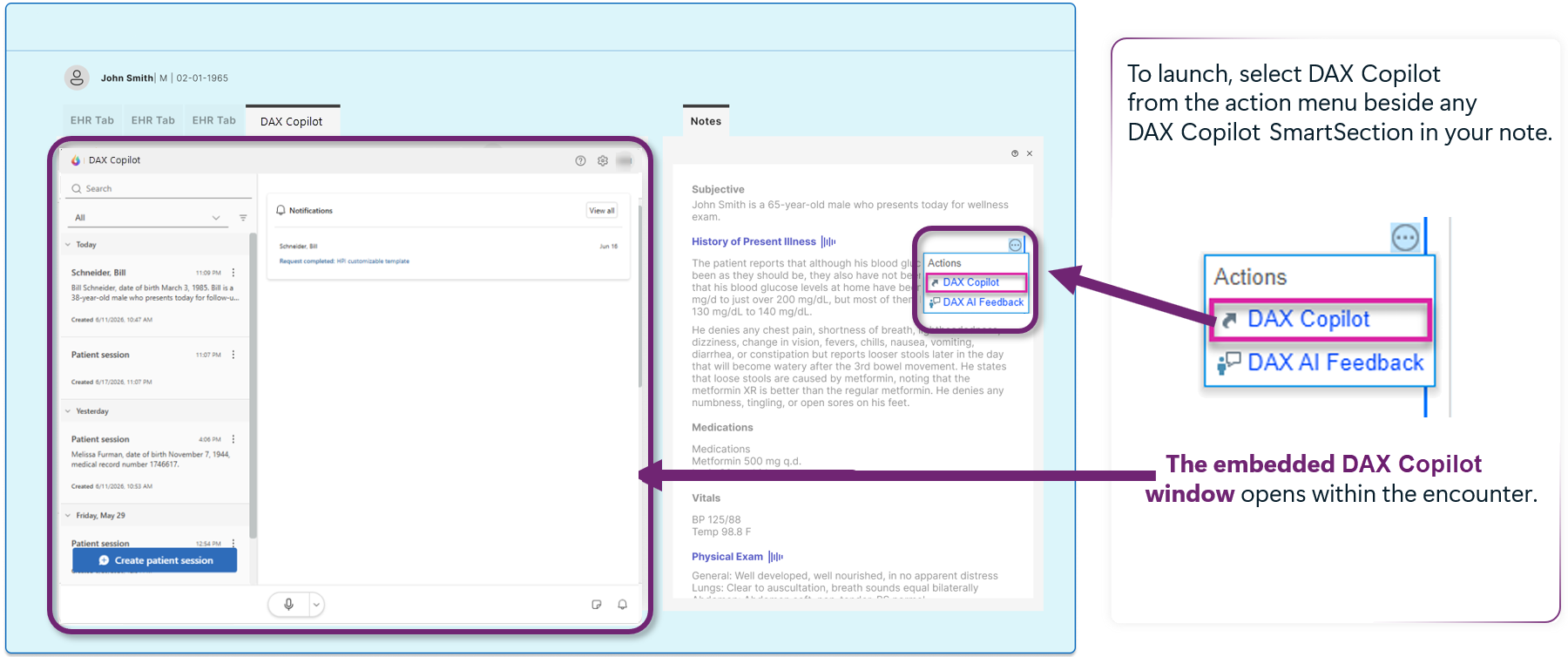1568x657 pixels.
Task: Click the BP 125/88 vitals value
Action: coord(716,520)
